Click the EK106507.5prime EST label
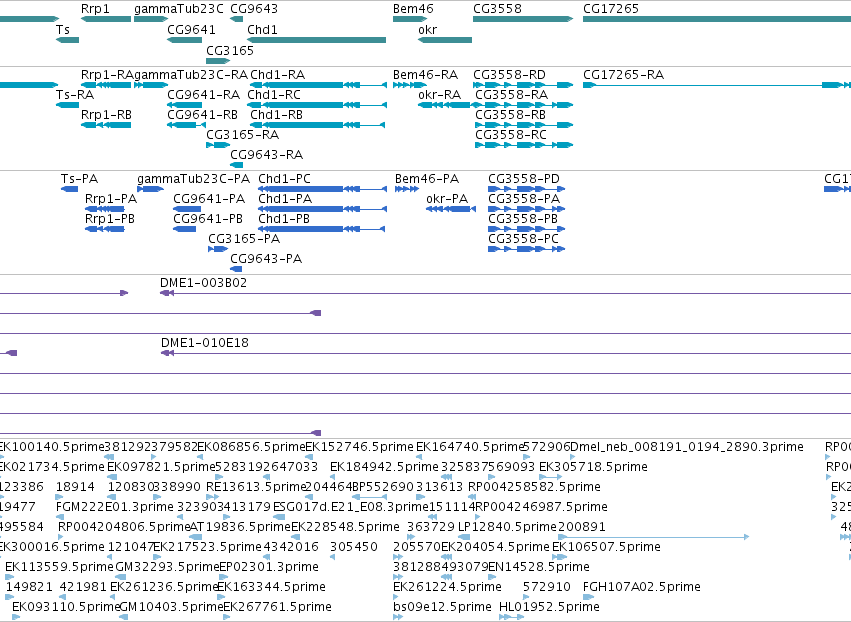Viewport: 851px width, 622px height. 606,547
